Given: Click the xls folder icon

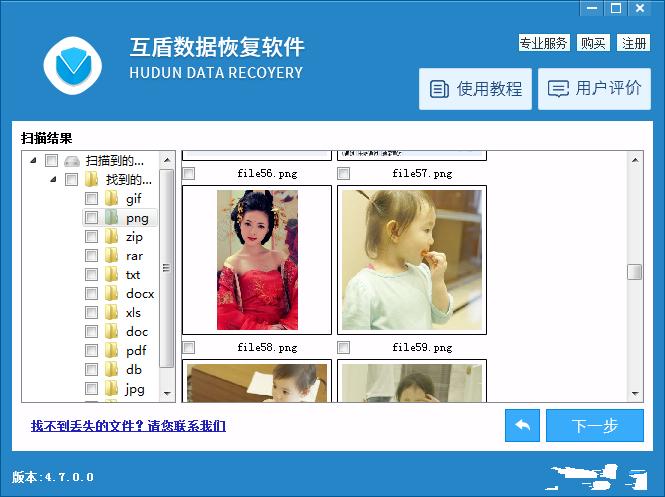Looking at the screenshot, I should (111, 312).
